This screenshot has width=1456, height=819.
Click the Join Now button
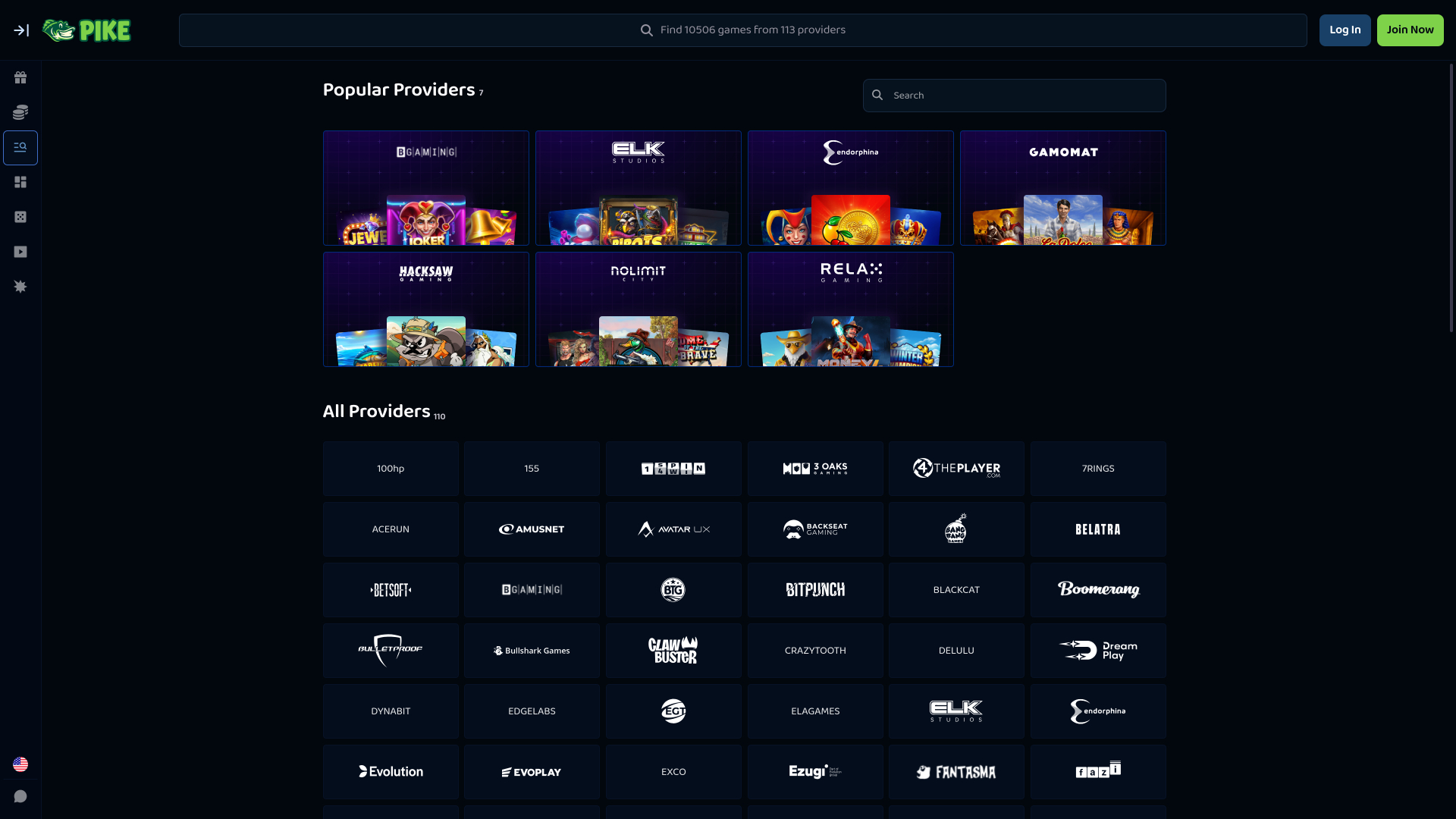pyautogui.click(x=1410, y=30)
